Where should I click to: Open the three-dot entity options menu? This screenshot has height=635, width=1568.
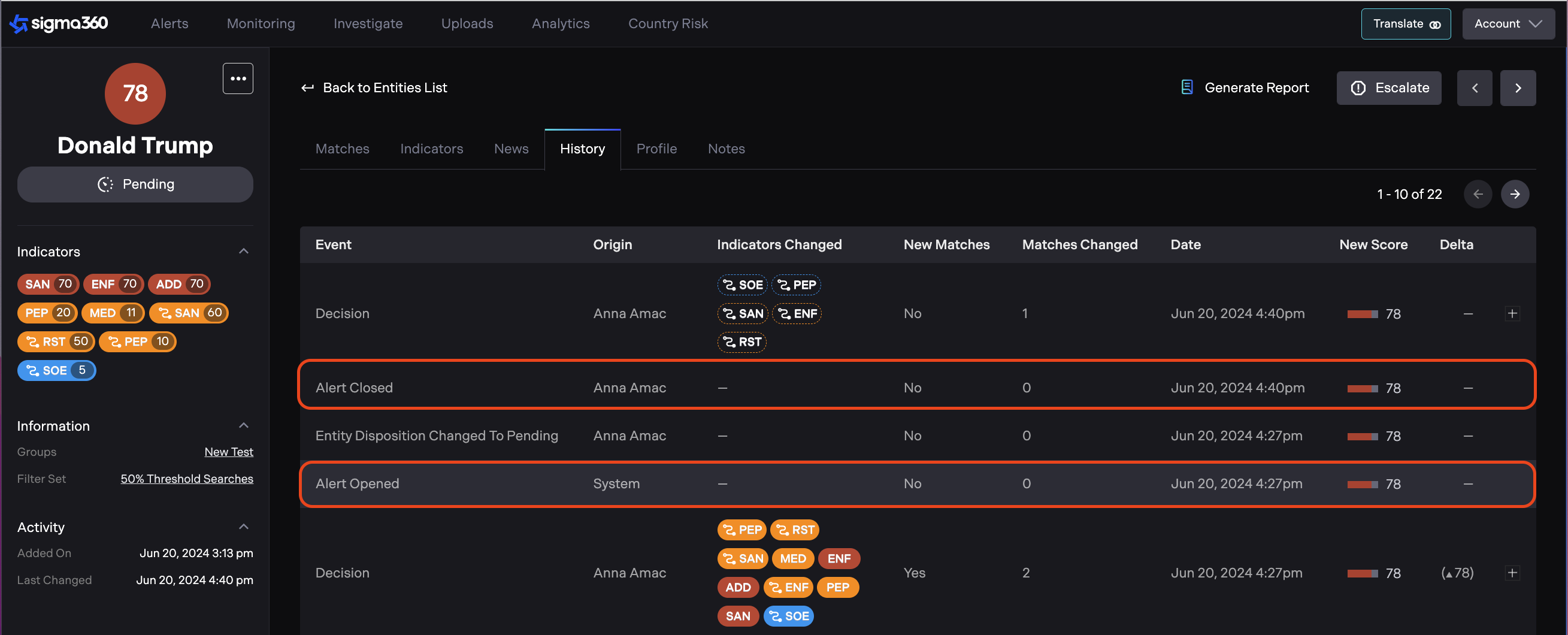pyautogui.click(x=237, y=78)
